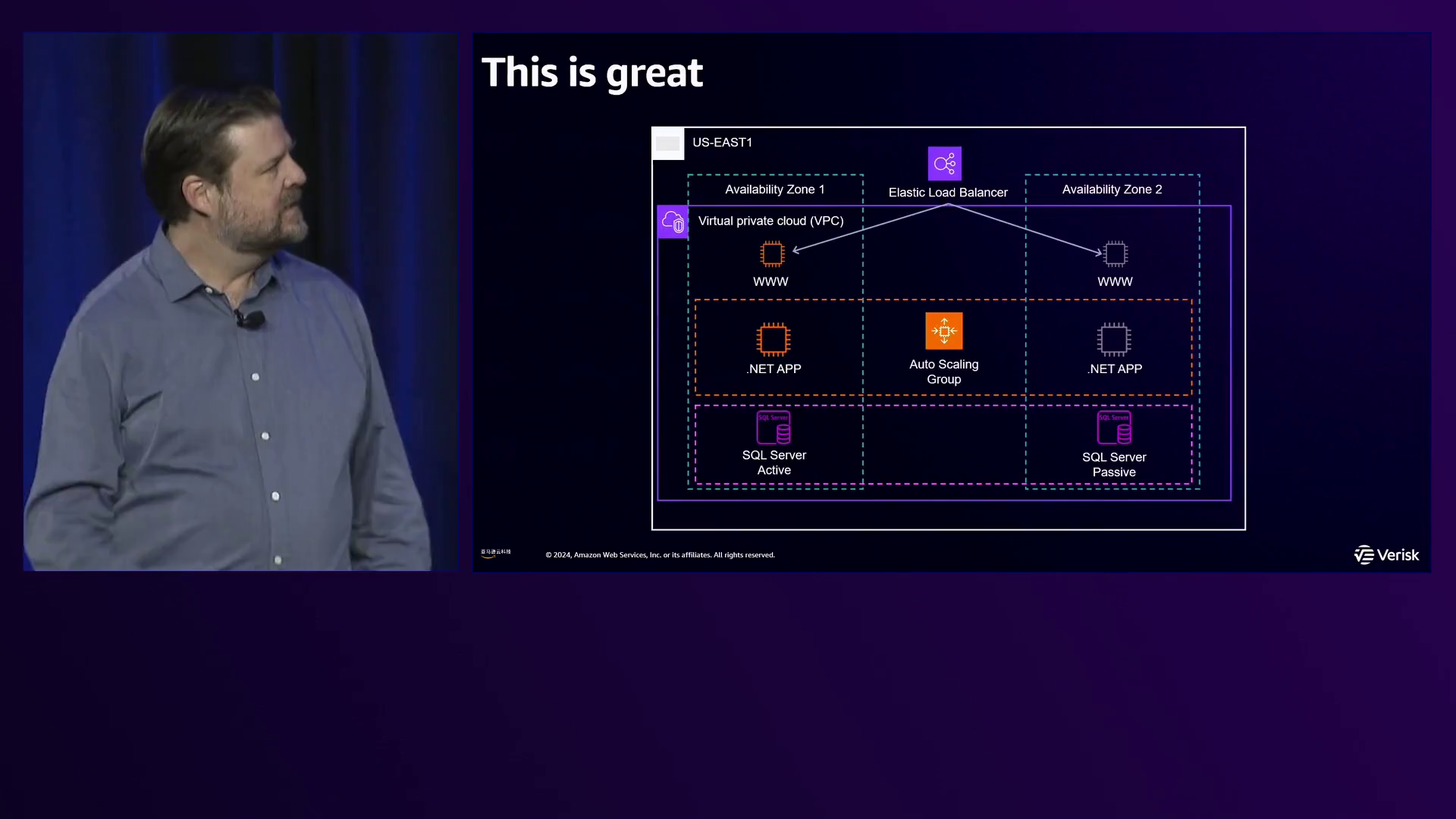Click the orange .NET APP chip icon

(773, 340)
